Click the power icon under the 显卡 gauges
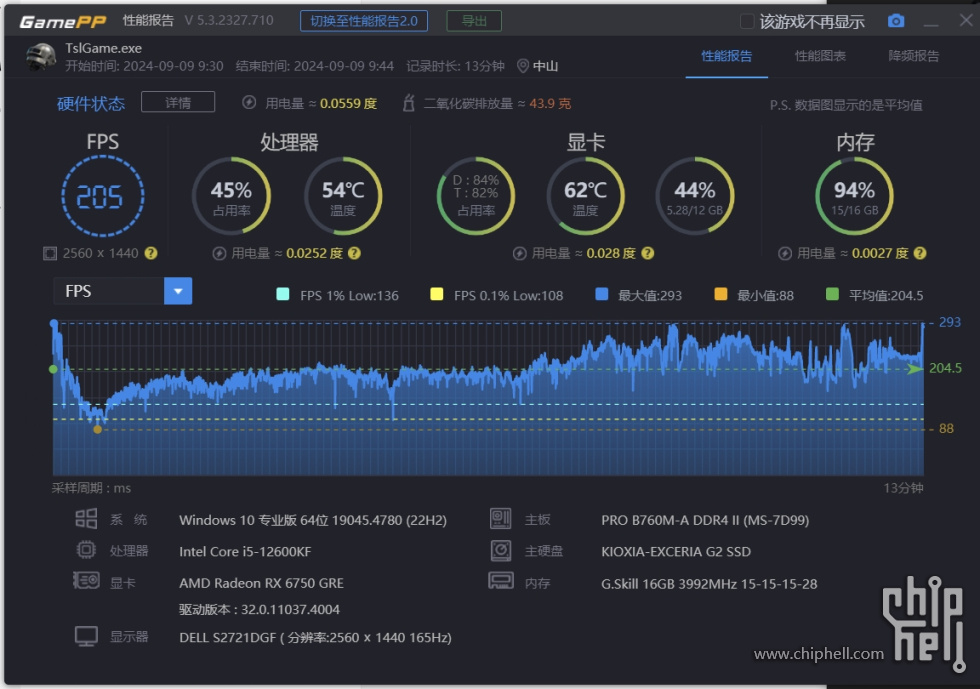The image size is (980, 689). [519, 253]
